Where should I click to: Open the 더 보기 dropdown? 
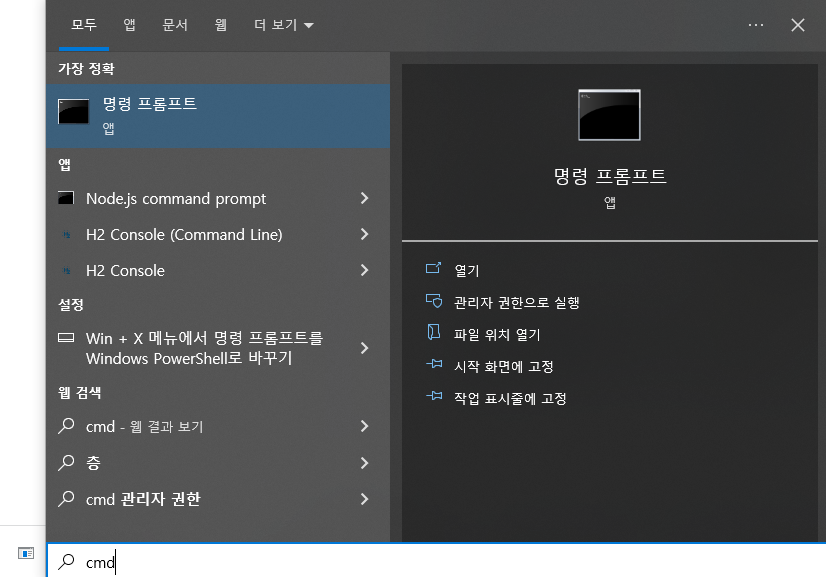(x=283, y=25)
